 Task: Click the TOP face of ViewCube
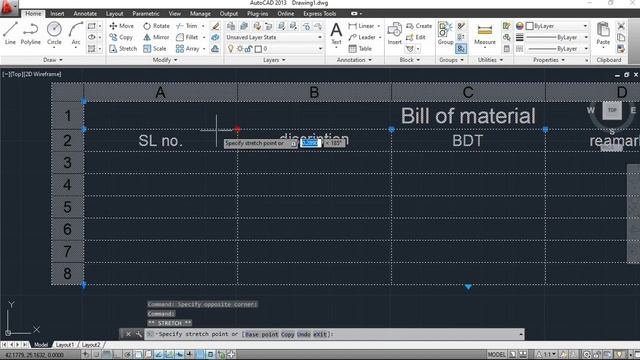(x=612, y=110)
